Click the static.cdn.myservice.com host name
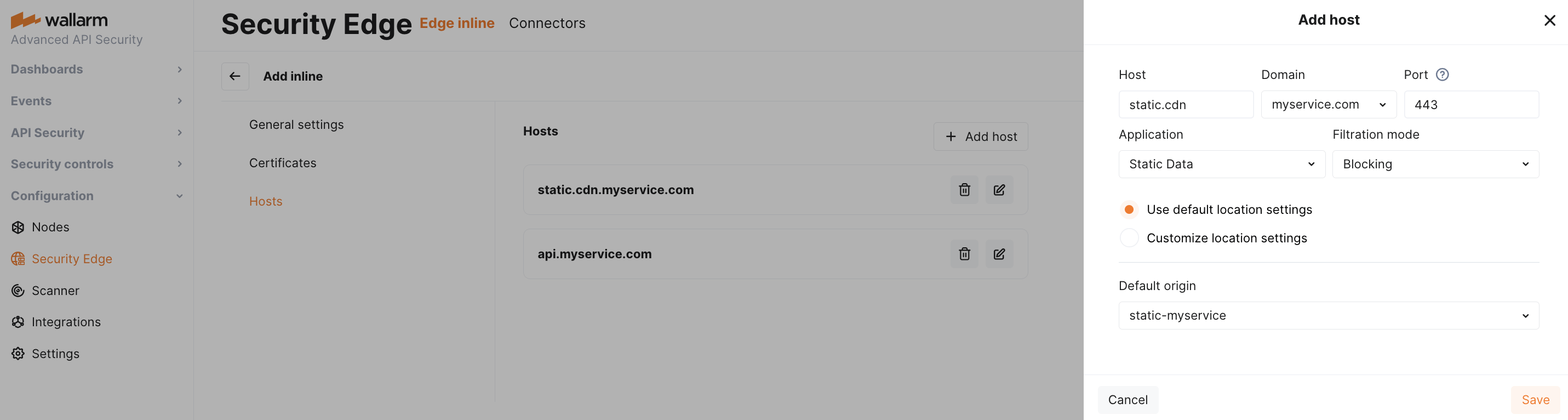Viewport: 1568px width, 420px height. (615, 190)
